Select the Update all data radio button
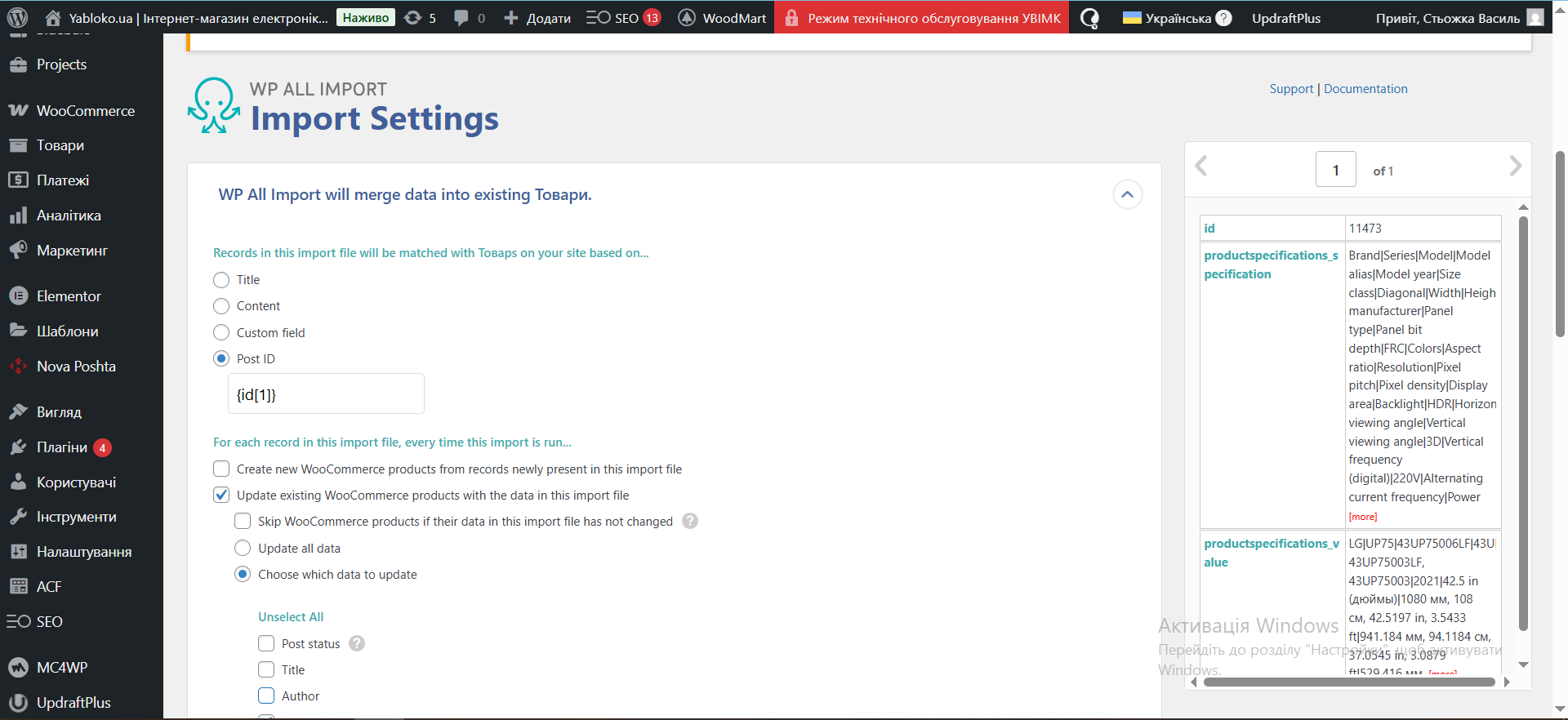Image resolution: width=1568 pixels, height=720 pixels. click(243, 548)
